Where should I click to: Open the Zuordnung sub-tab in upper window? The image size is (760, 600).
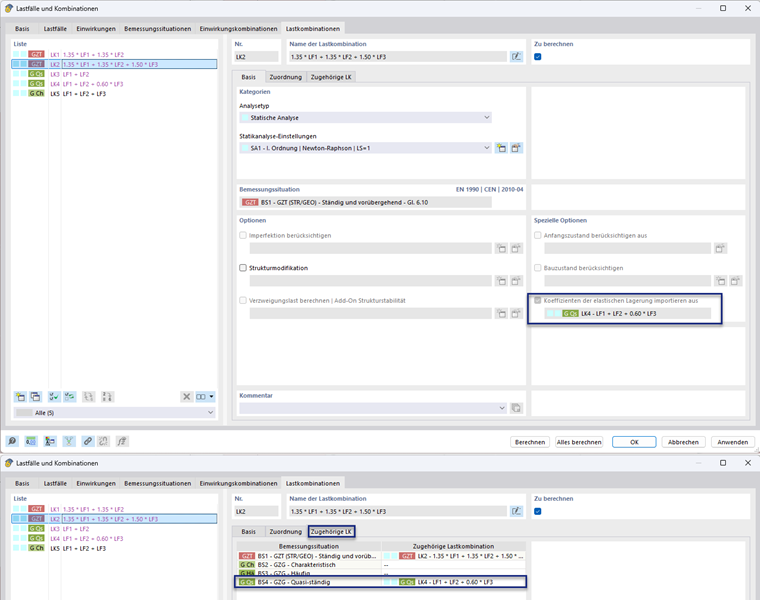(285, 77)
